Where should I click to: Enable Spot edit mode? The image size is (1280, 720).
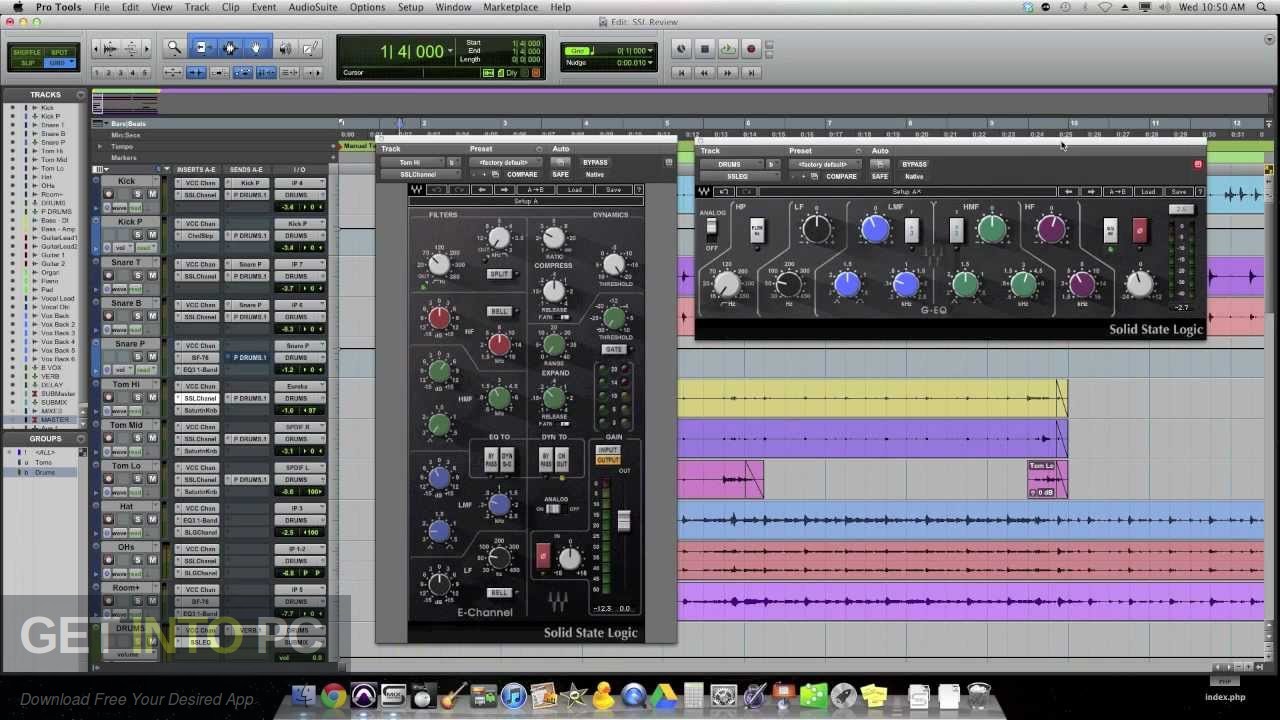60,52
